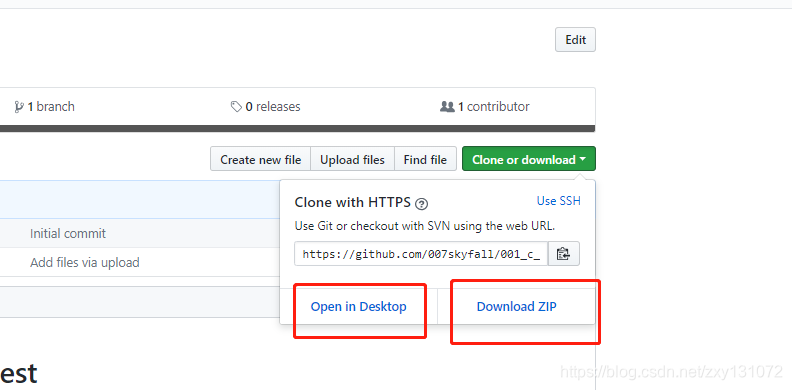Image resolution: width=792 pixels, height=390 pixels.
Task: Open the 1 contributor link
Action: [485, 107]
